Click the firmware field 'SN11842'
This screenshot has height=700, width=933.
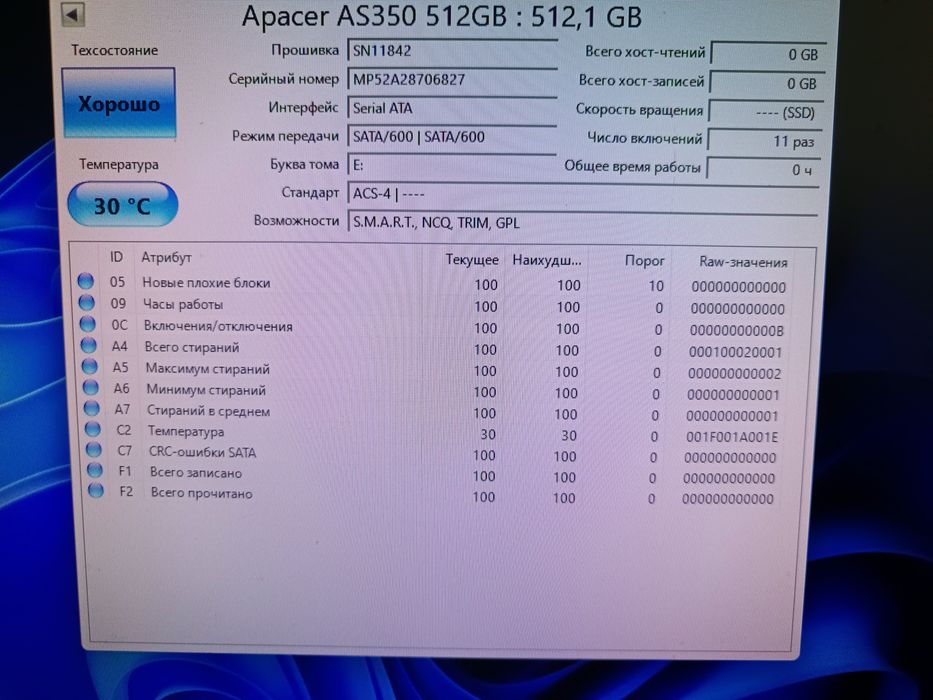[452, 51]
